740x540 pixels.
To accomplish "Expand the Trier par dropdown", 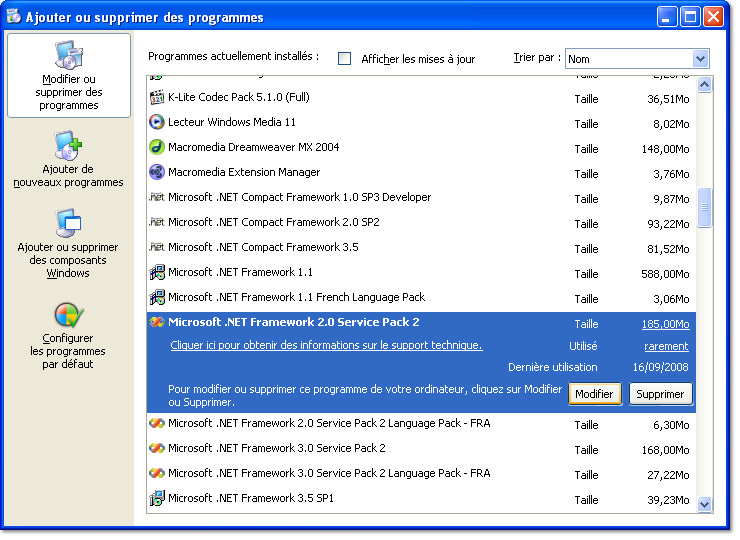I will [x=700, y=59].
